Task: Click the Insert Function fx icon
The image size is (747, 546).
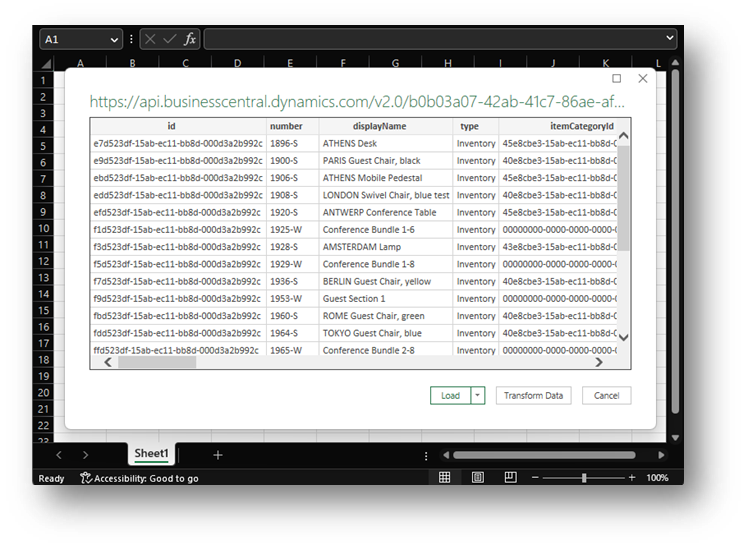Action: [190, 39]
